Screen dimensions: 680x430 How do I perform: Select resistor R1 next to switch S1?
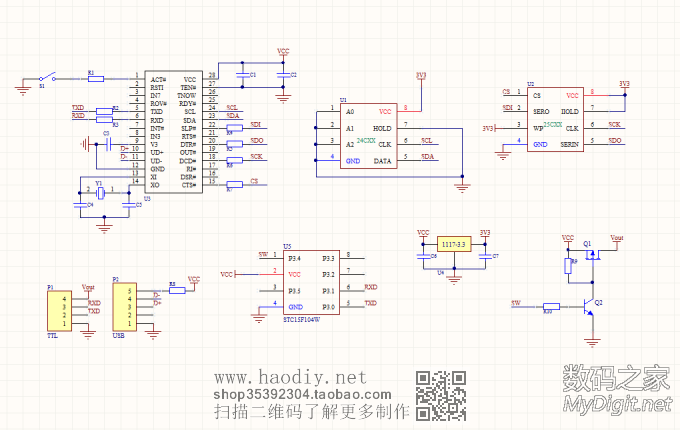point(96,77)
